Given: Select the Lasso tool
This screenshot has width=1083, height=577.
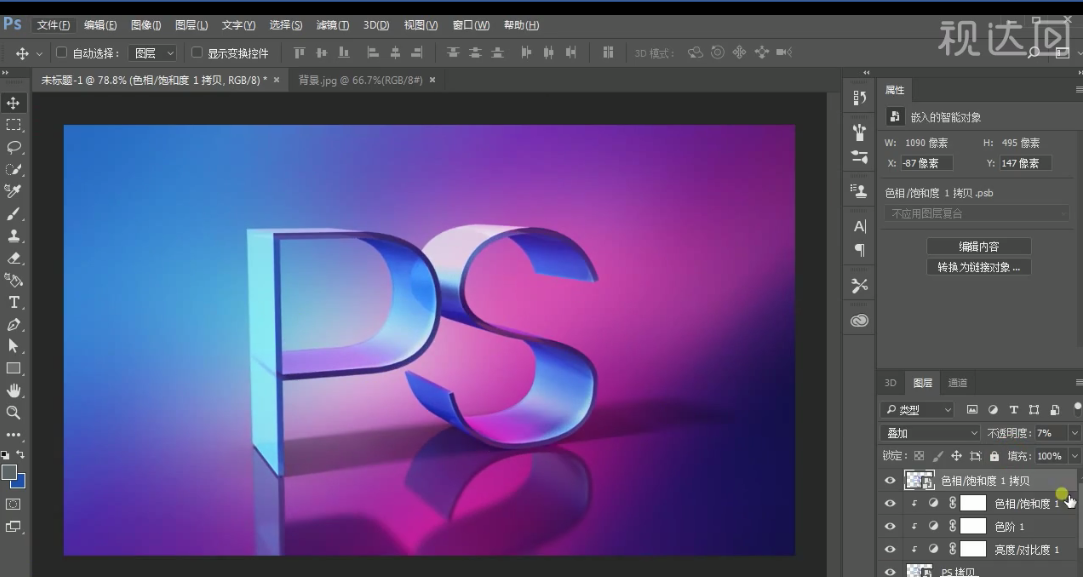Looking at the screenshot, I should [13, 147].
